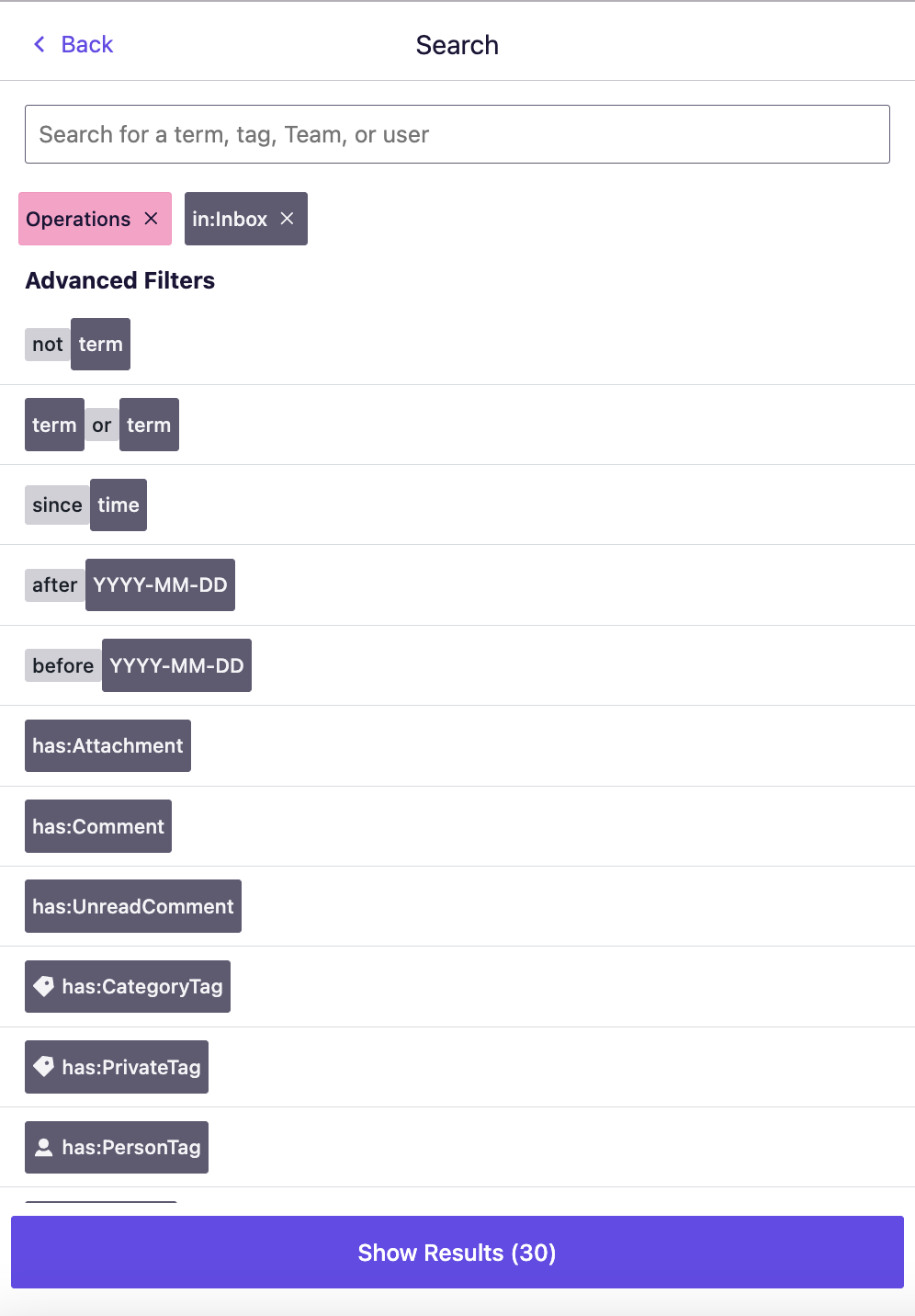
Task: Select the not term filter
Action: [x=77, y=345]
